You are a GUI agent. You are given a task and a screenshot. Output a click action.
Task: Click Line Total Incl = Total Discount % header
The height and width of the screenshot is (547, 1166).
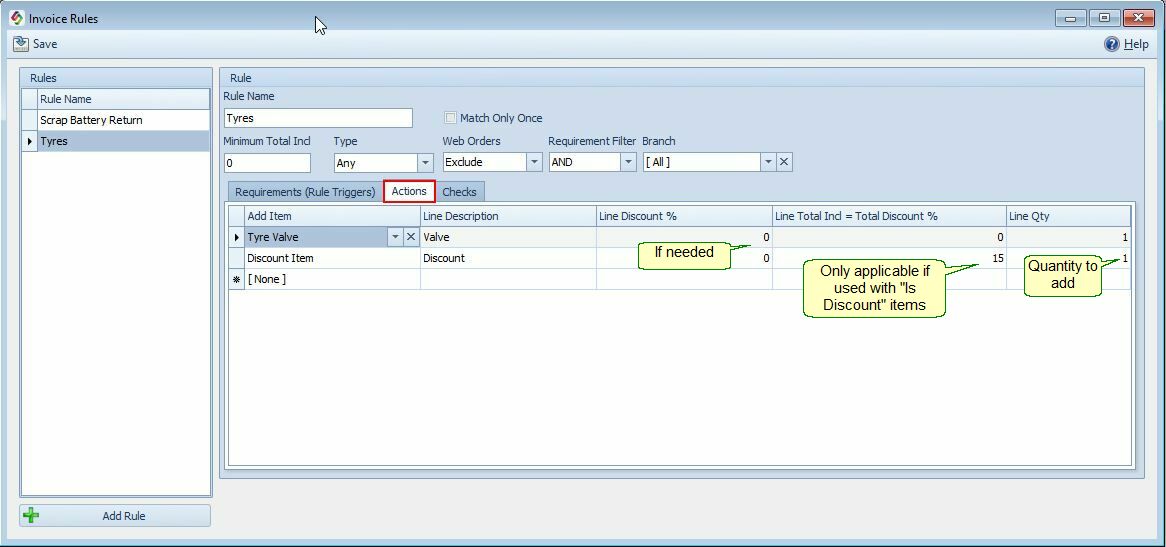click(889, 216)
